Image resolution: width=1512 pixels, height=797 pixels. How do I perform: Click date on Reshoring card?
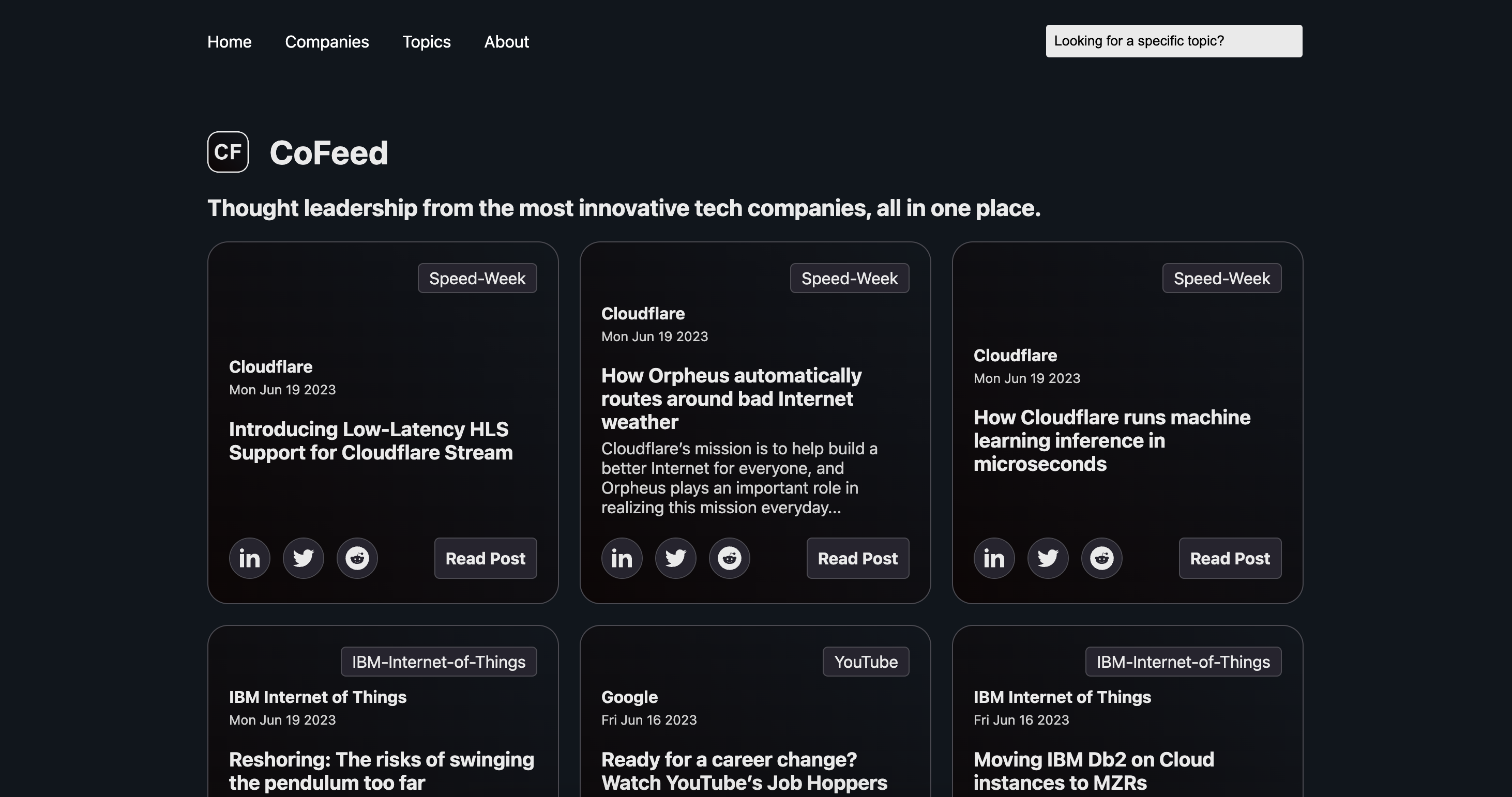[x=282, y=720]
